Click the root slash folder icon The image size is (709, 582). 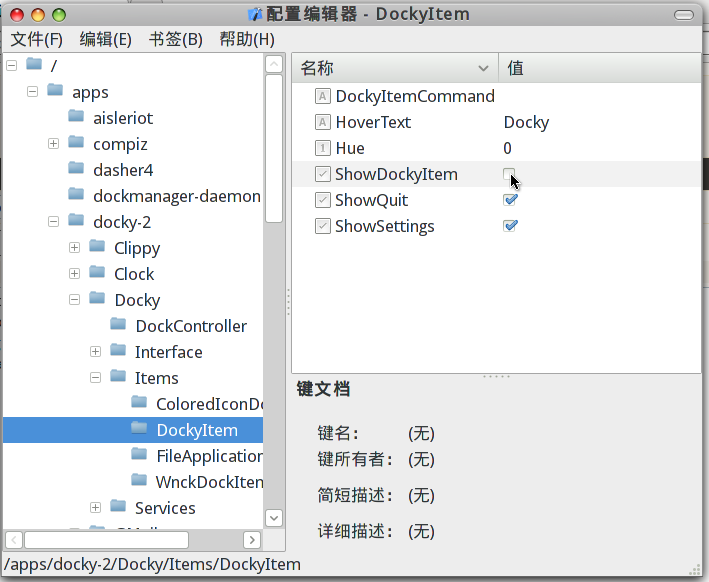point(34,64)
